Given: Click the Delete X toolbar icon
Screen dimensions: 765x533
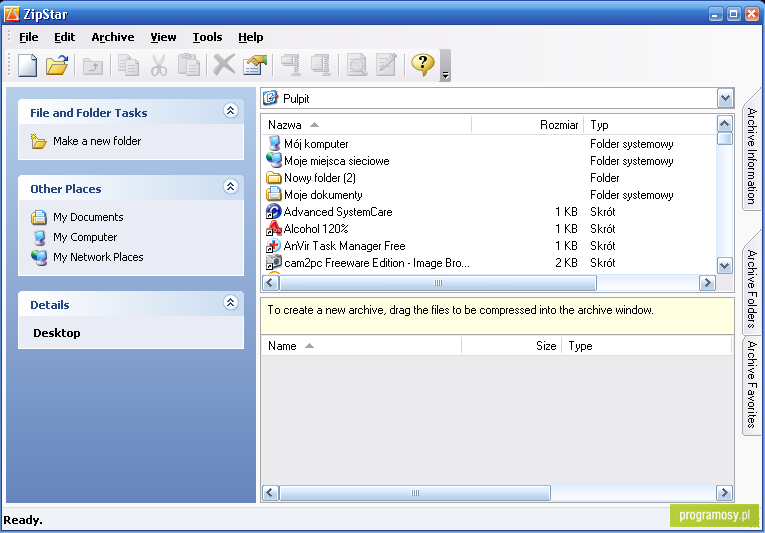Looking at the screenshot, I should (x=224, y=64).
